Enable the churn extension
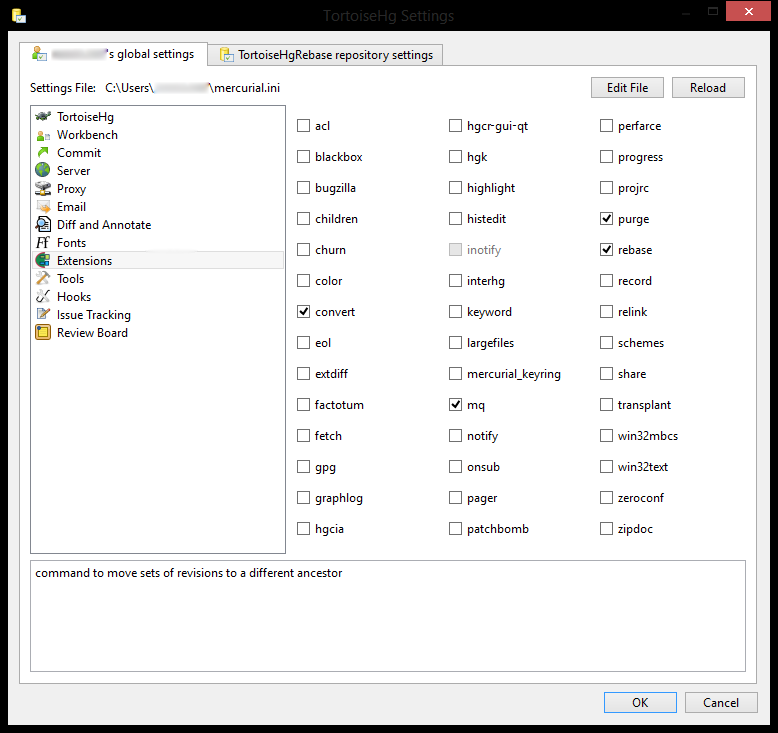The height and width of the screenshot is (733, 778). pyautogui.click(x=303, y=250)
